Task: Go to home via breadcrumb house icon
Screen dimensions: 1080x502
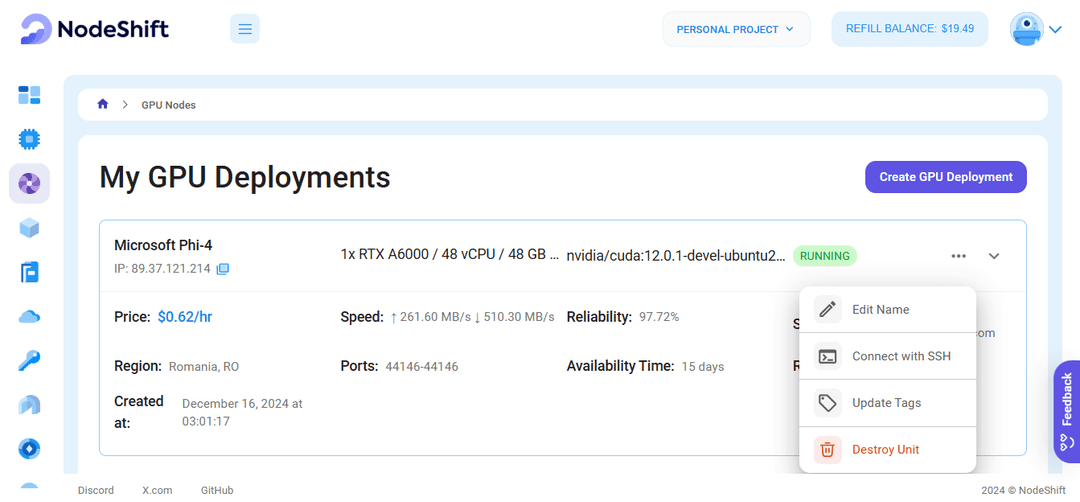Action: (103, 105)
